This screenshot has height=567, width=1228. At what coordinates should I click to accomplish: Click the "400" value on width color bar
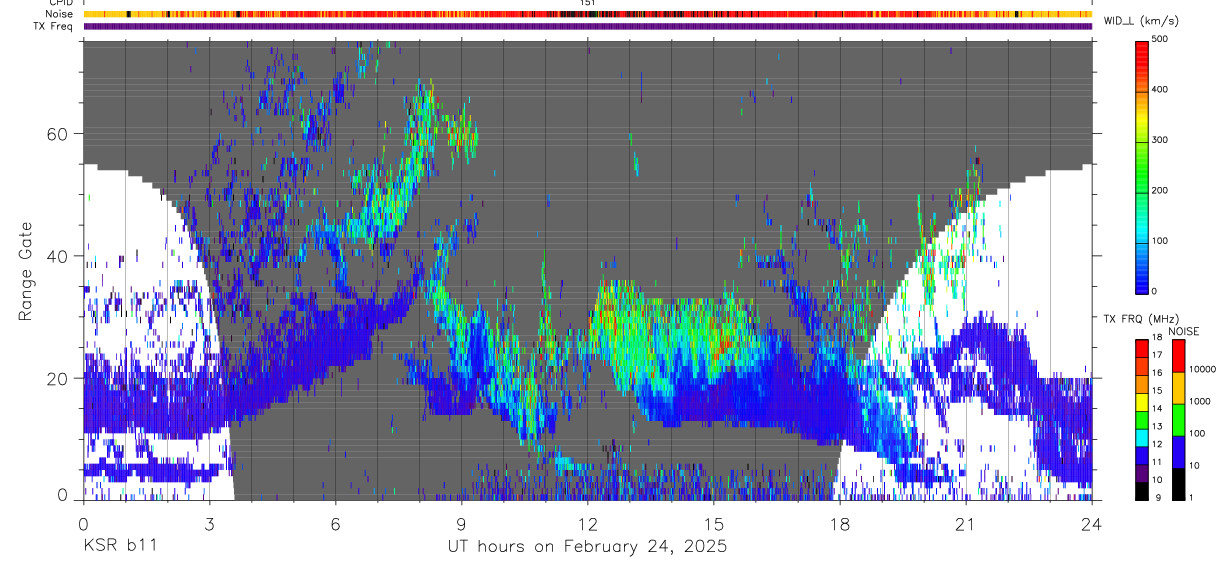click(1161, 90)
